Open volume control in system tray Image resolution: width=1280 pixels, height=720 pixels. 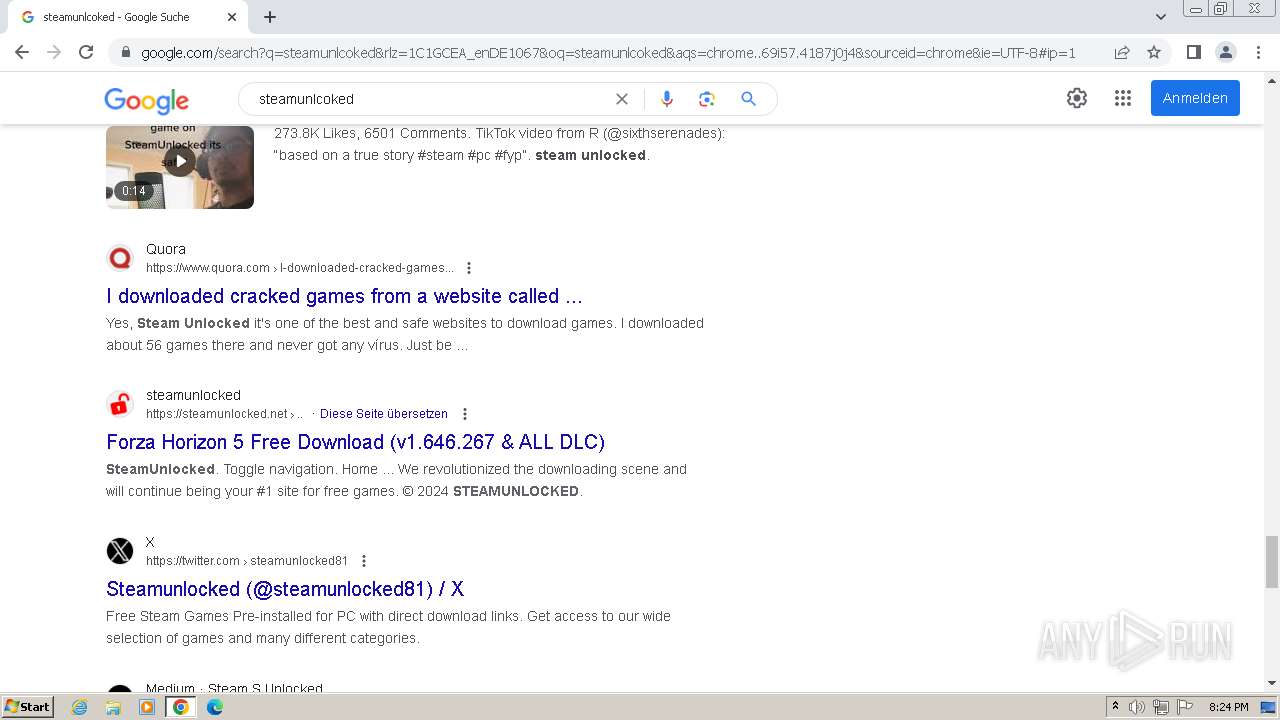point(1137,707)
